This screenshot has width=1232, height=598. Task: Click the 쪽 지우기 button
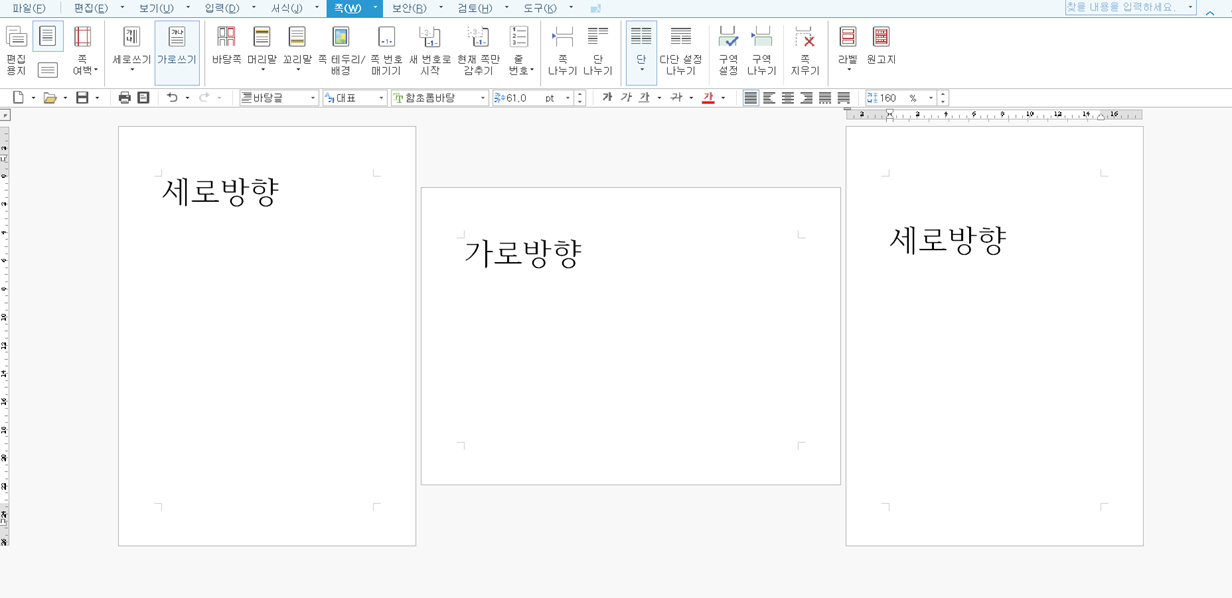(x=806, y=52)
